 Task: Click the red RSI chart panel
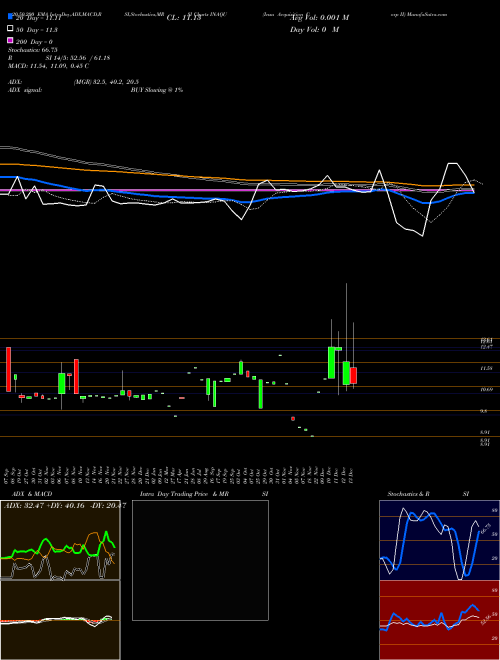point(439,620)
